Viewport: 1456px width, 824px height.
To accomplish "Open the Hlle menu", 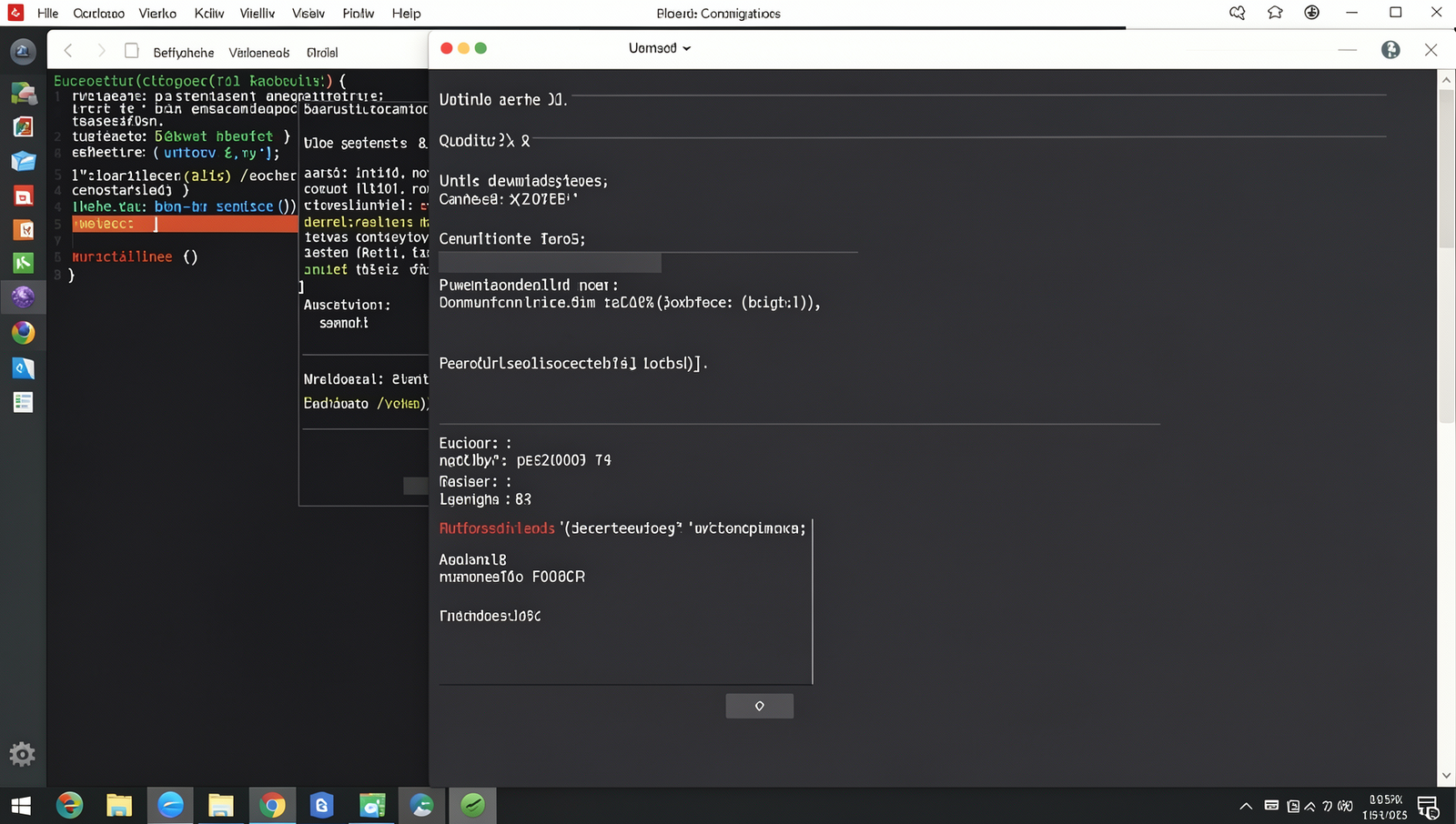I will (47, 14).
